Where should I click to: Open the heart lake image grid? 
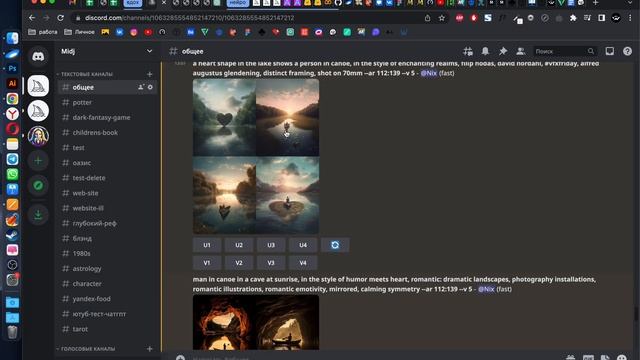(256, 156)
